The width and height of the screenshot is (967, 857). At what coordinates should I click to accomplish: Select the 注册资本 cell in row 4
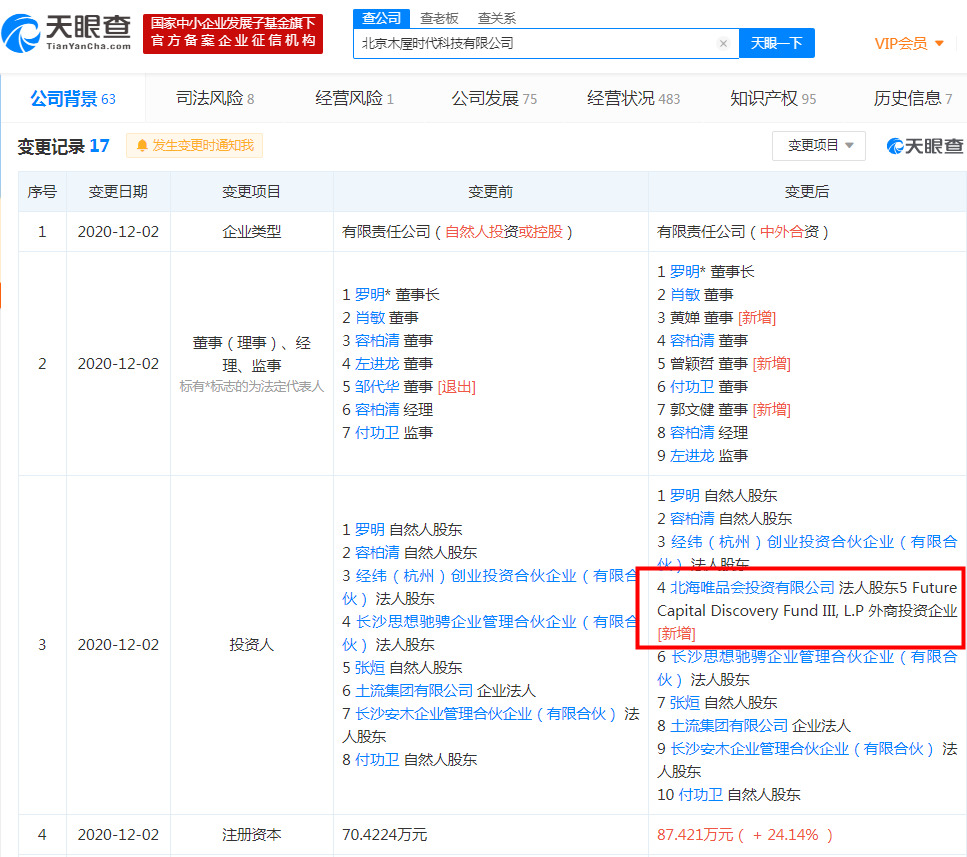click(252, 835)
